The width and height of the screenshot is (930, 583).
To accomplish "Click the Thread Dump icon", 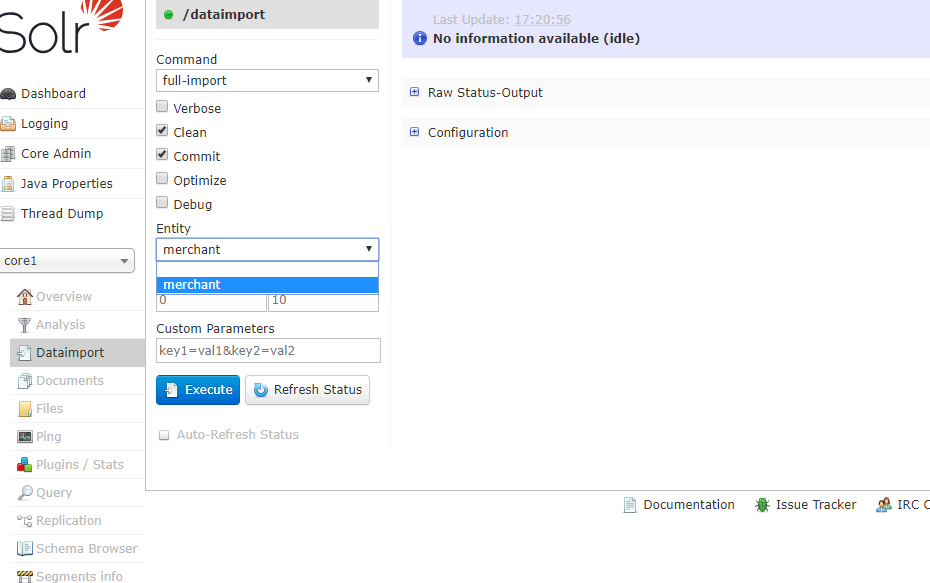I will tap(8, 214).
